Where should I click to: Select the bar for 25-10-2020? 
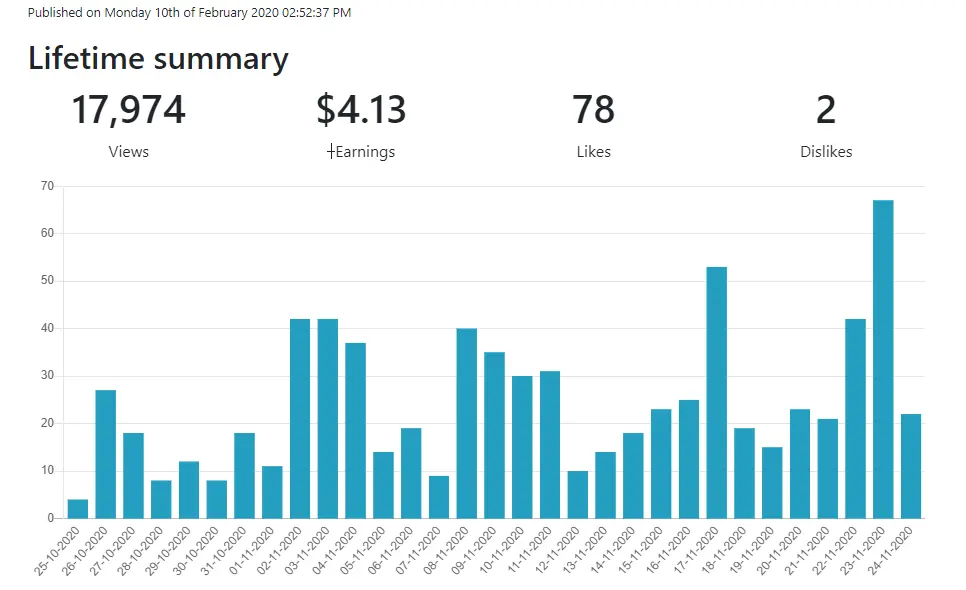[x=78, y=509]
